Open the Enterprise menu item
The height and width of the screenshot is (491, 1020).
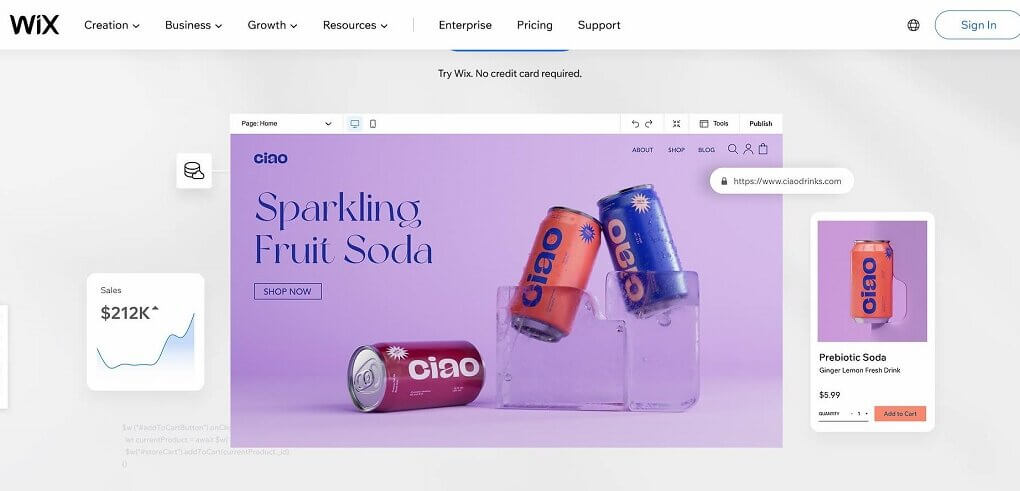pyautogui.click(x=465, y=25)
